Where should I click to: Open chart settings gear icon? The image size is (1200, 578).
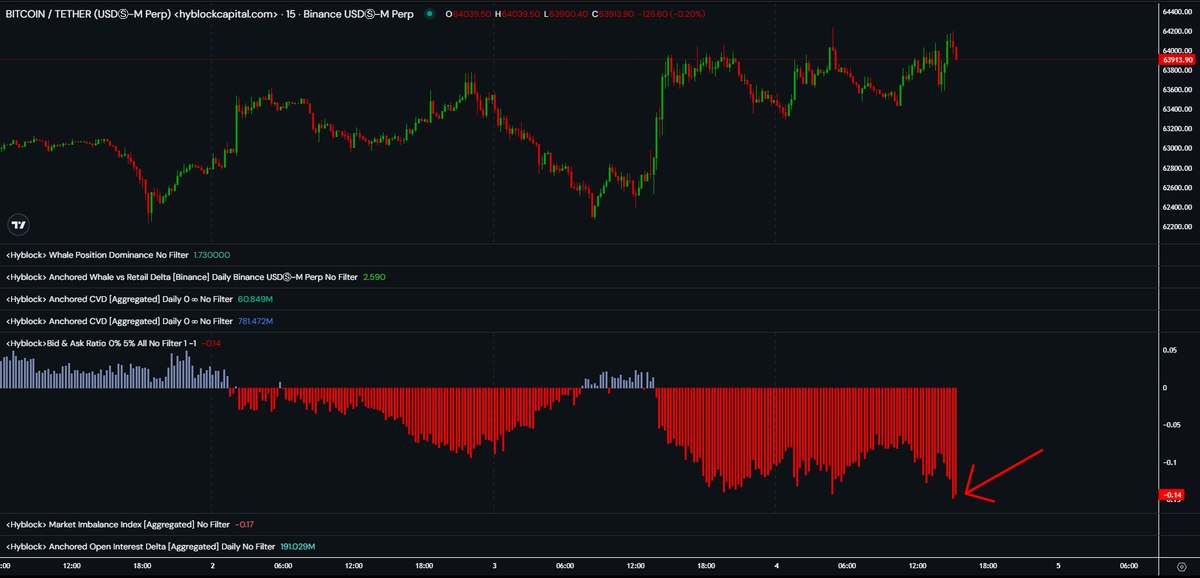coord(1181,567)
